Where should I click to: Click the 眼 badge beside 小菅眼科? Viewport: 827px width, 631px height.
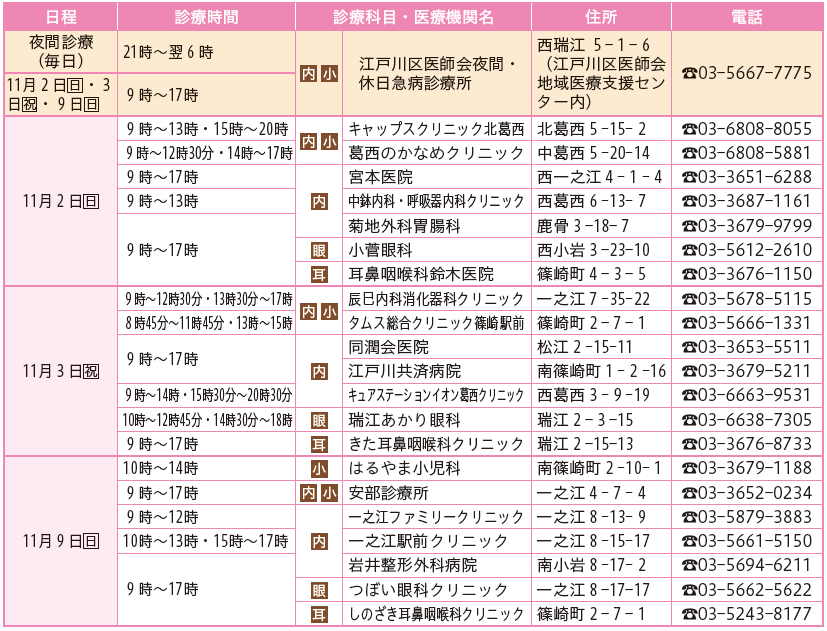click(x=319, y=250)
